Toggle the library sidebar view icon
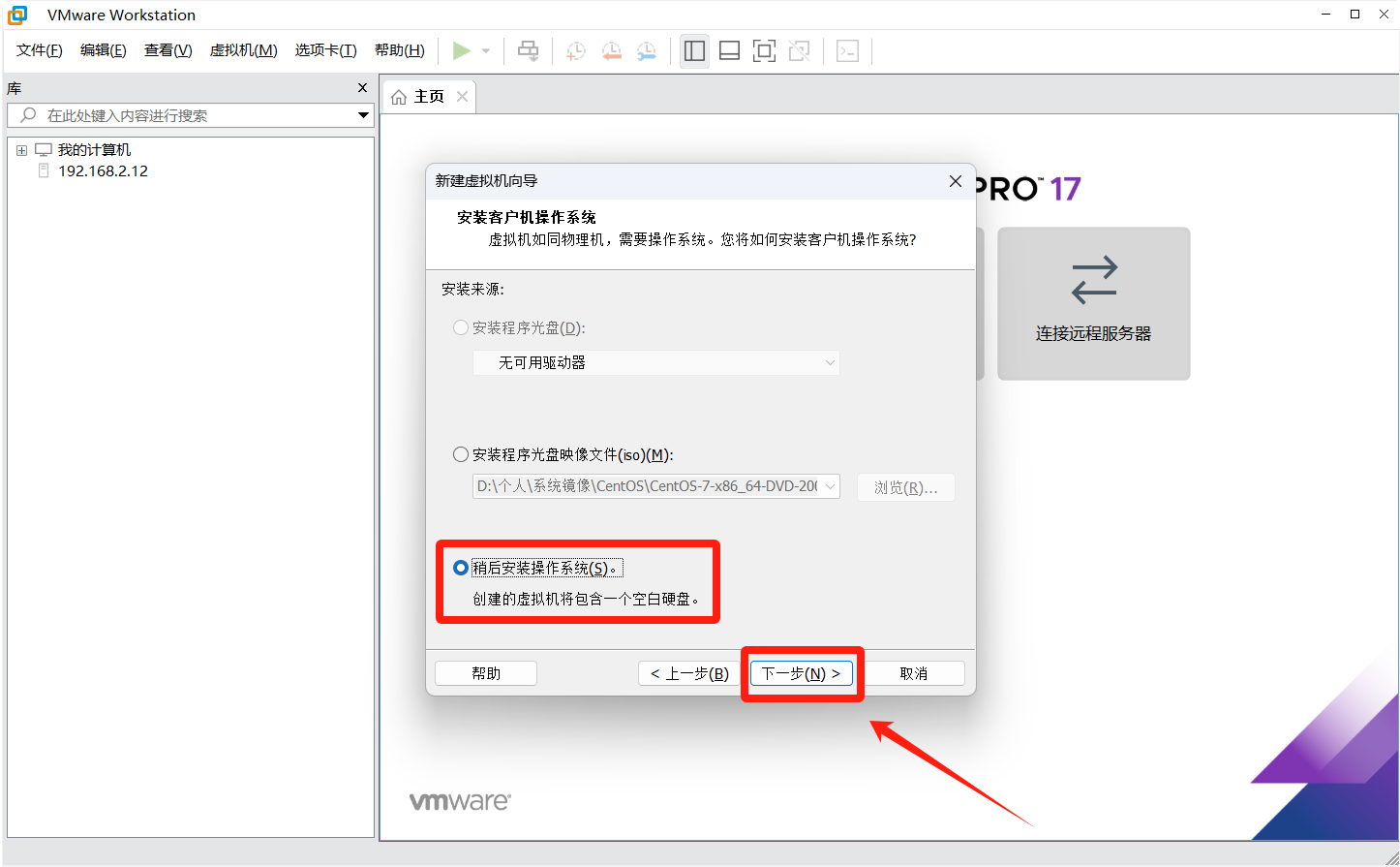This screenshot has width=1400, height=867. pyautogui.click(x=694, y=51)
